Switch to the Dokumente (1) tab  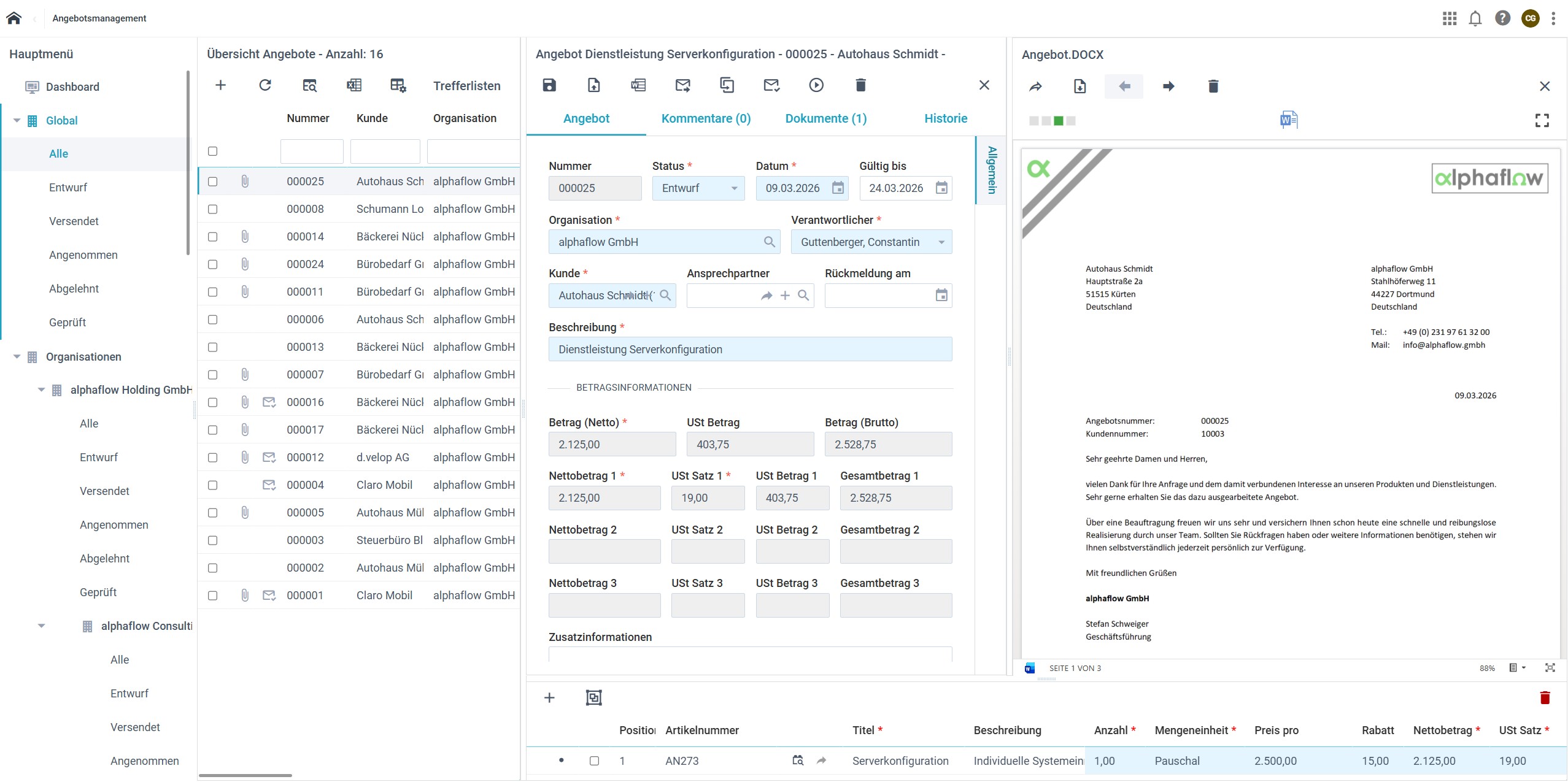tap(825, 118)
